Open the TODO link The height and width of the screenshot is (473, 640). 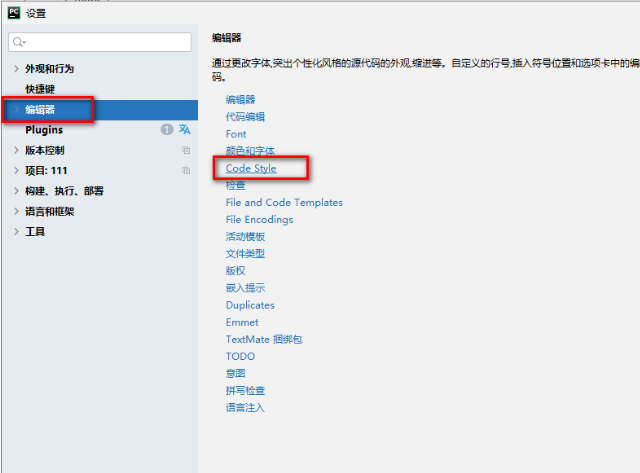point(240,357)
